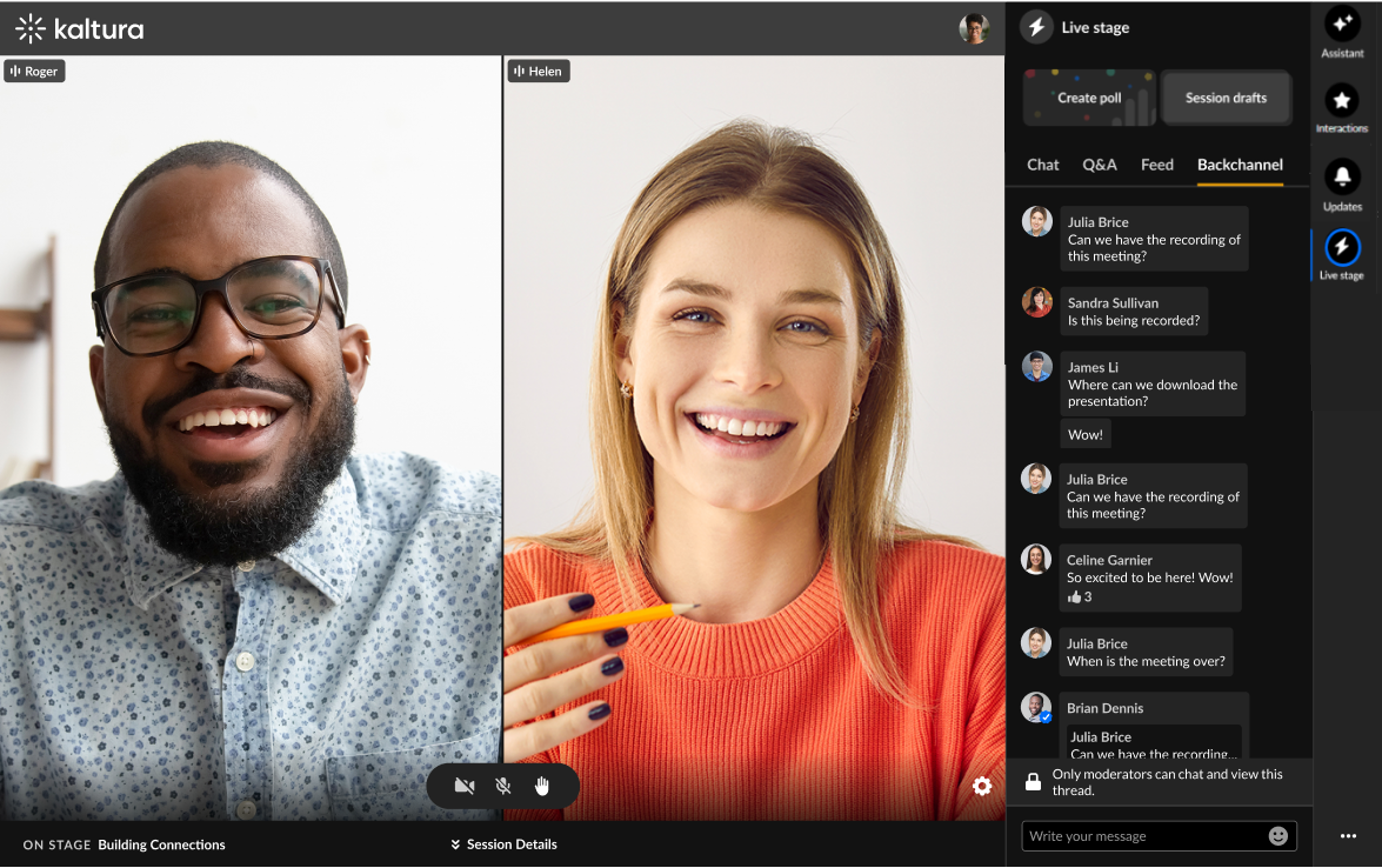
Task: Open Session drafts
Action: pyautogui.click(x=1226, y=98)
